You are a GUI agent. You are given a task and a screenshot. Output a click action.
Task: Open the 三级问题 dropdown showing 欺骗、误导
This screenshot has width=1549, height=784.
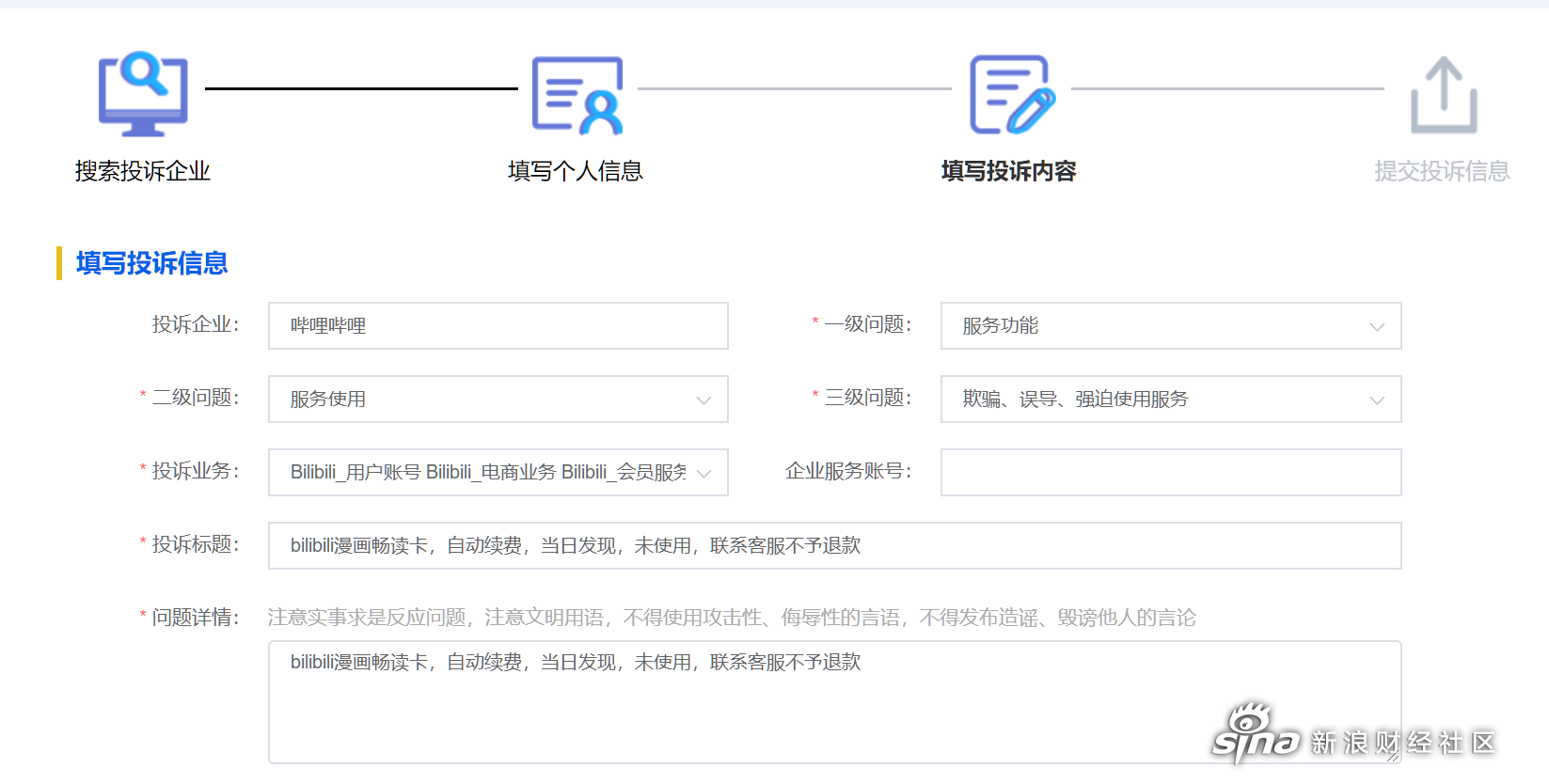point(1171,399)
